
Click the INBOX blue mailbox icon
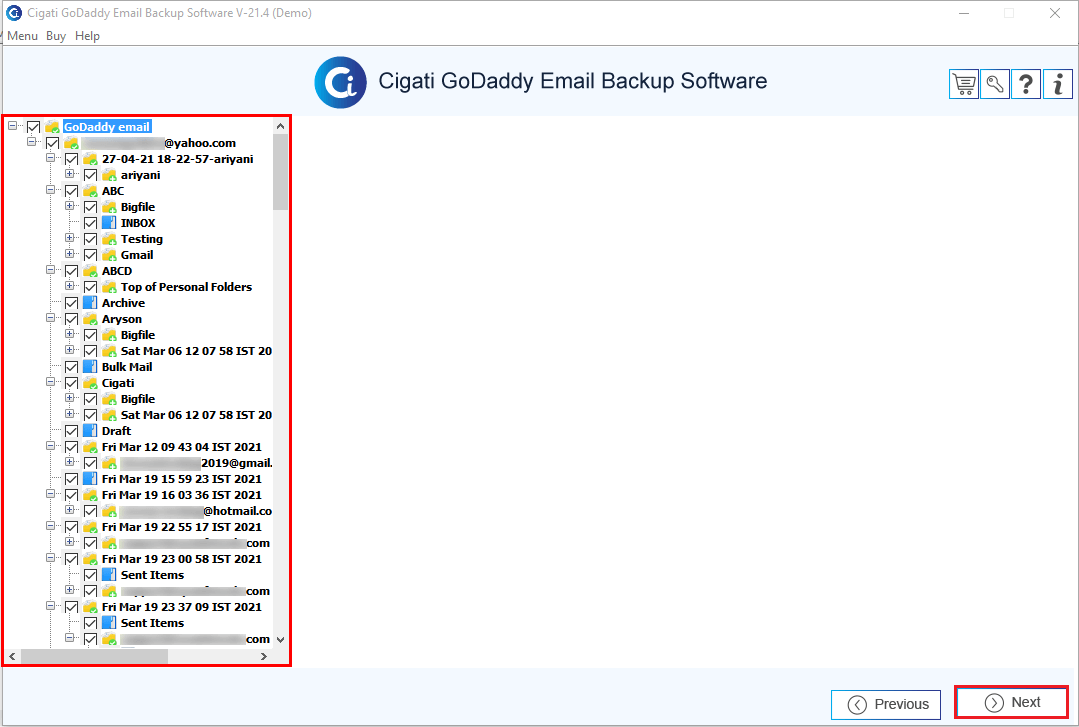[109, 223]
